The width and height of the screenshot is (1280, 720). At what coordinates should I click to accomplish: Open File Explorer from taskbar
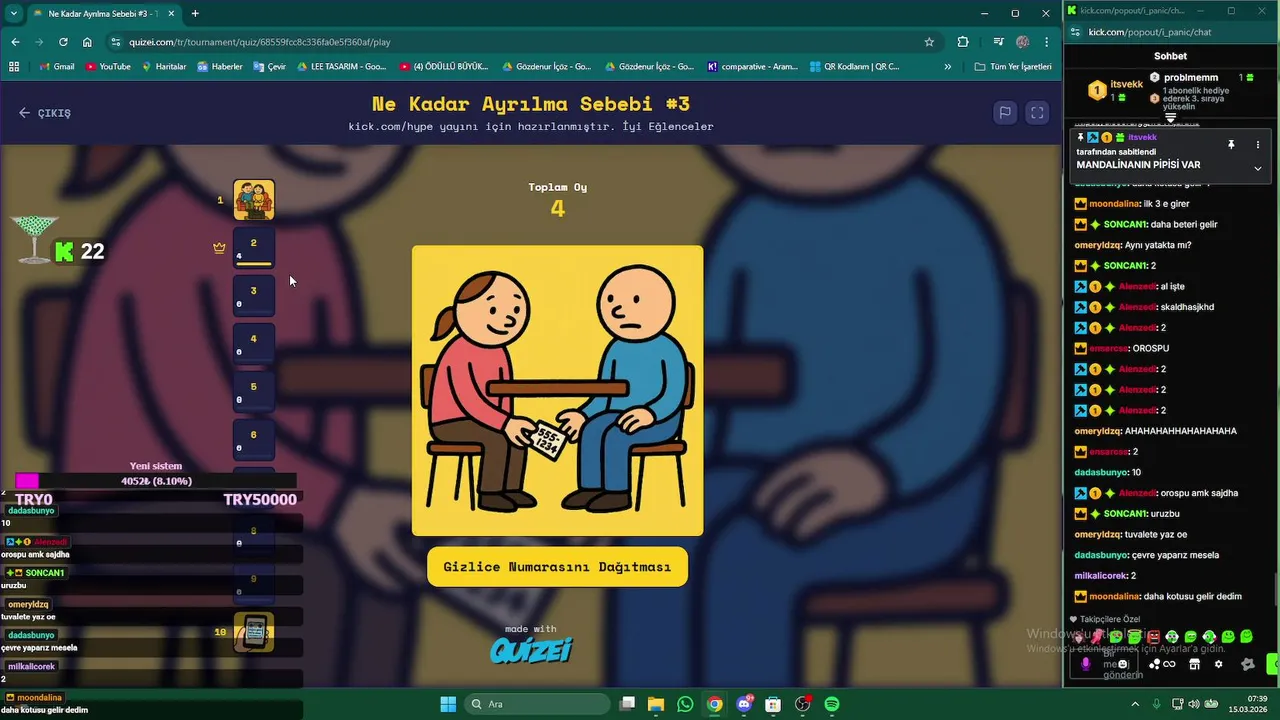(656, 704)
